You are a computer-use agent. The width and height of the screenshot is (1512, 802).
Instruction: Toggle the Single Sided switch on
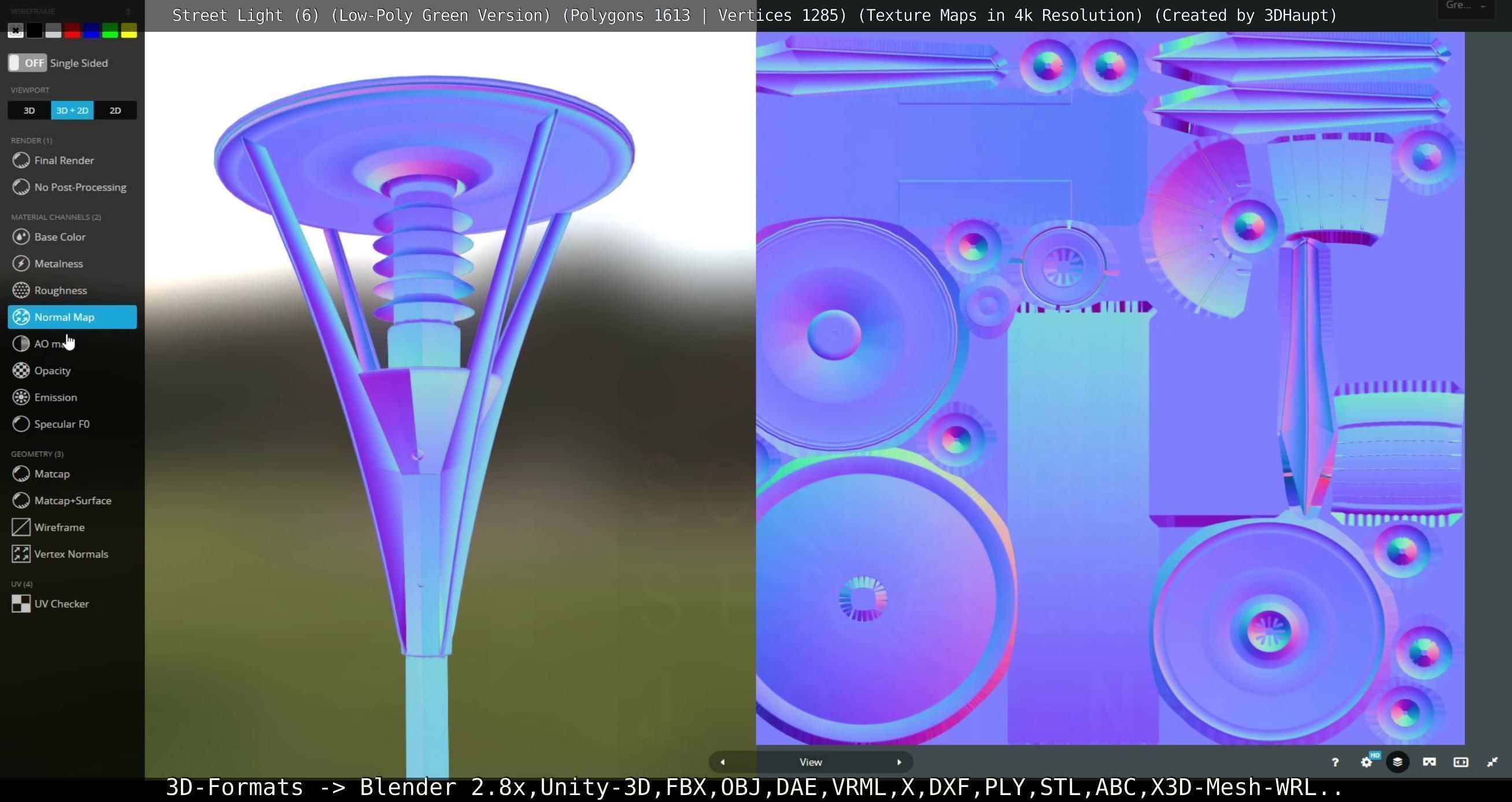coord(27,63)
